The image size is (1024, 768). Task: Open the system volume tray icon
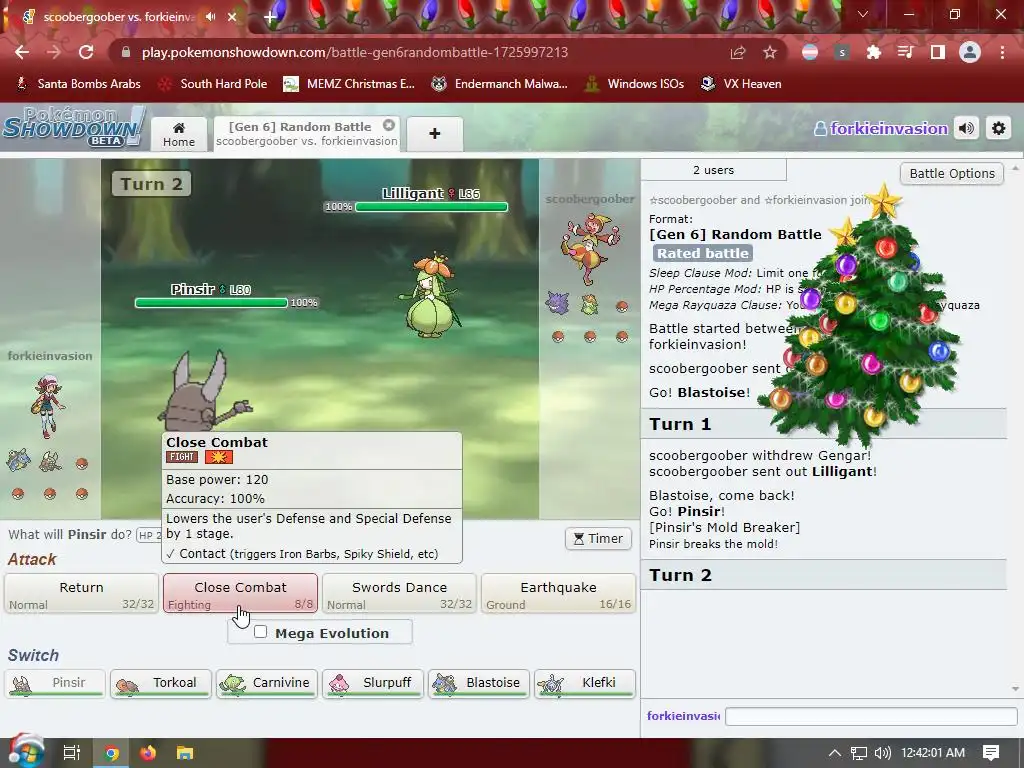coord(882,753)
